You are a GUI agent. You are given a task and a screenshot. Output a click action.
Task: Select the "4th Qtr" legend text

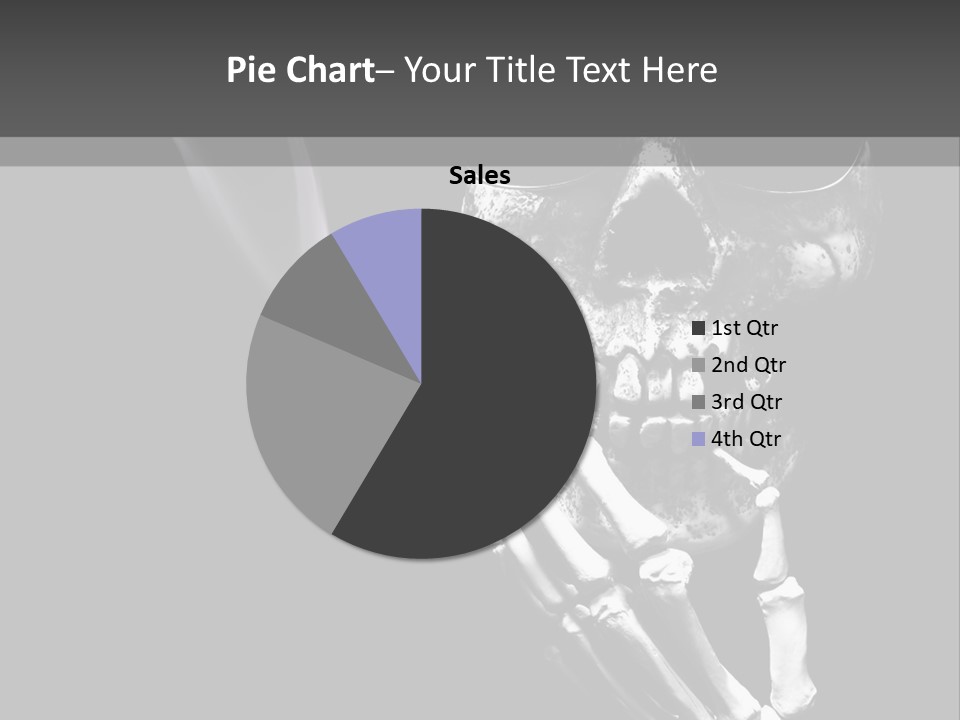click(746, 439)
